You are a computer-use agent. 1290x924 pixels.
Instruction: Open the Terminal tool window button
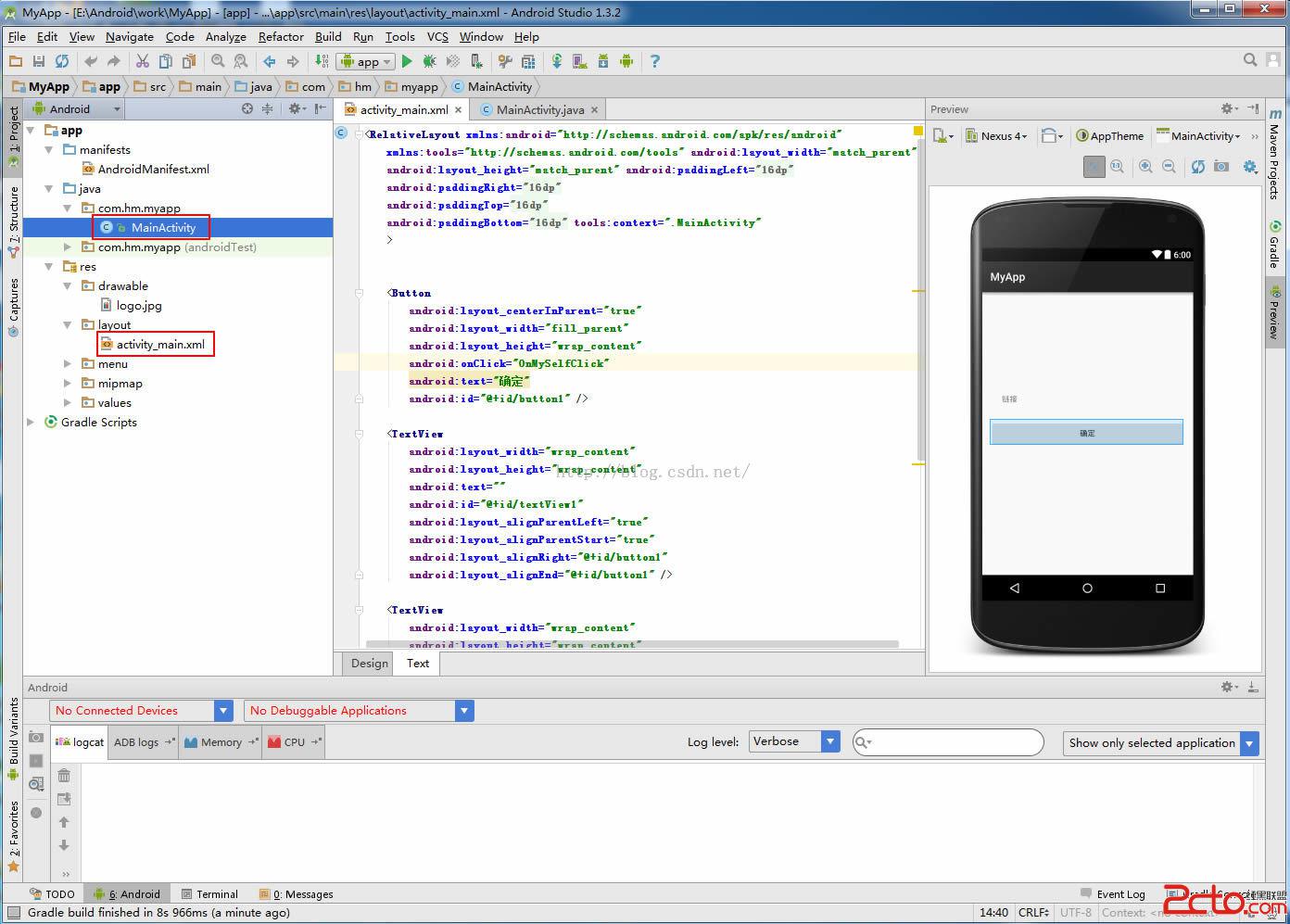point(210,894)
